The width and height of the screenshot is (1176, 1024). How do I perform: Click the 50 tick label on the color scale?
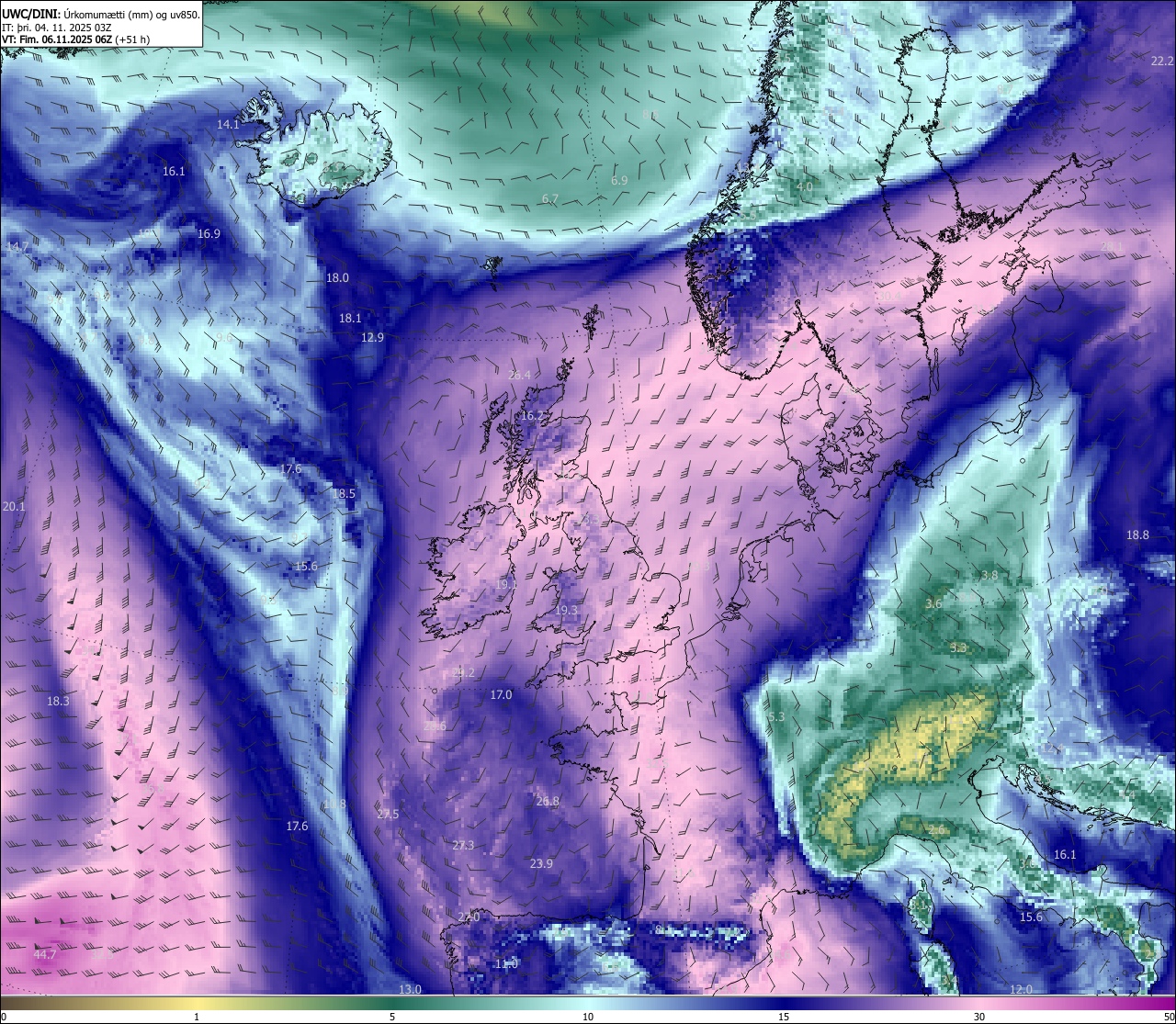(x=1169, y=1017)
